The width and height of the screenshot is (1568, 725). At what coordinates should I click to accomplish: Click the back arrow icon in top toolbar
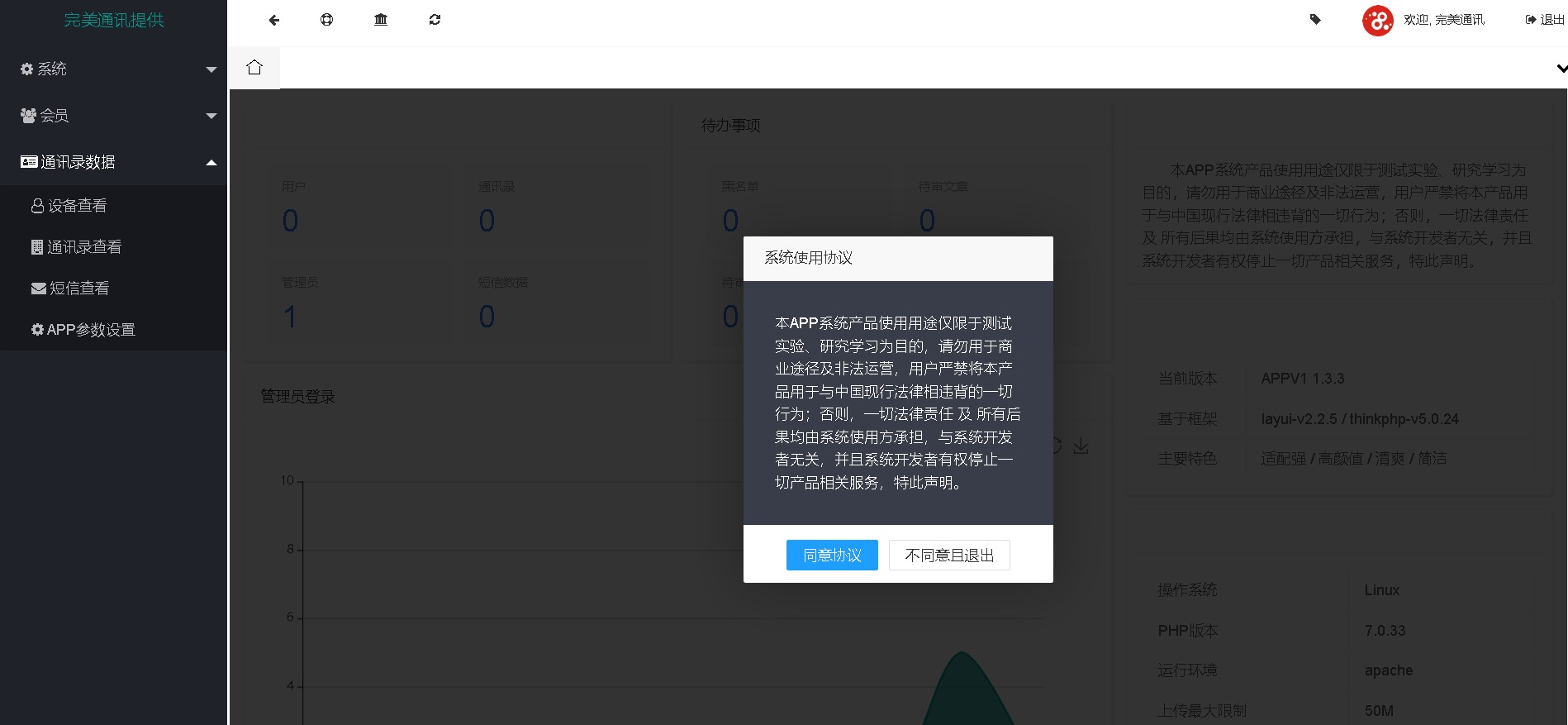[x=274, y=20]
